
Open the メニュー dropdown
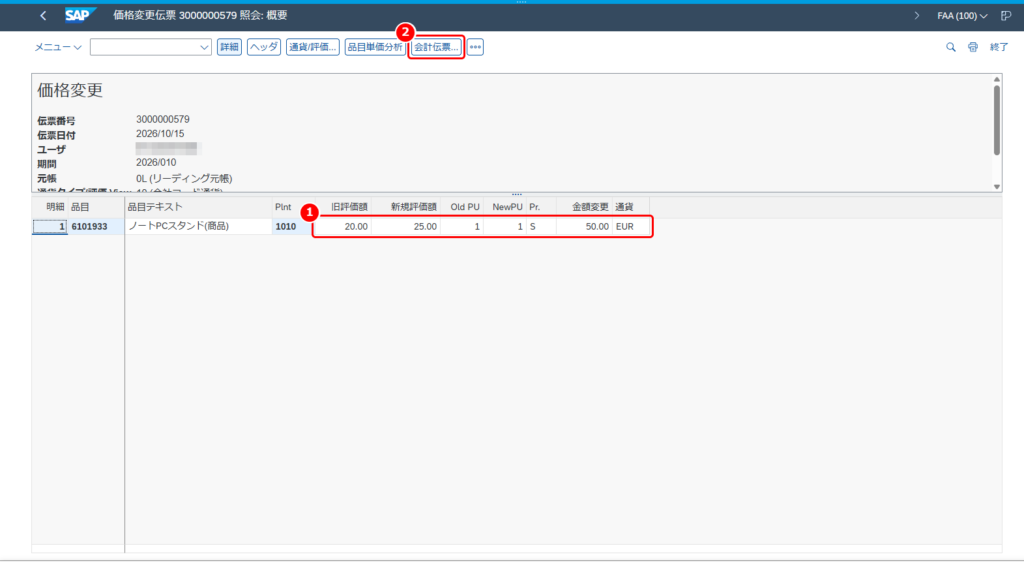tap(57, 47)
